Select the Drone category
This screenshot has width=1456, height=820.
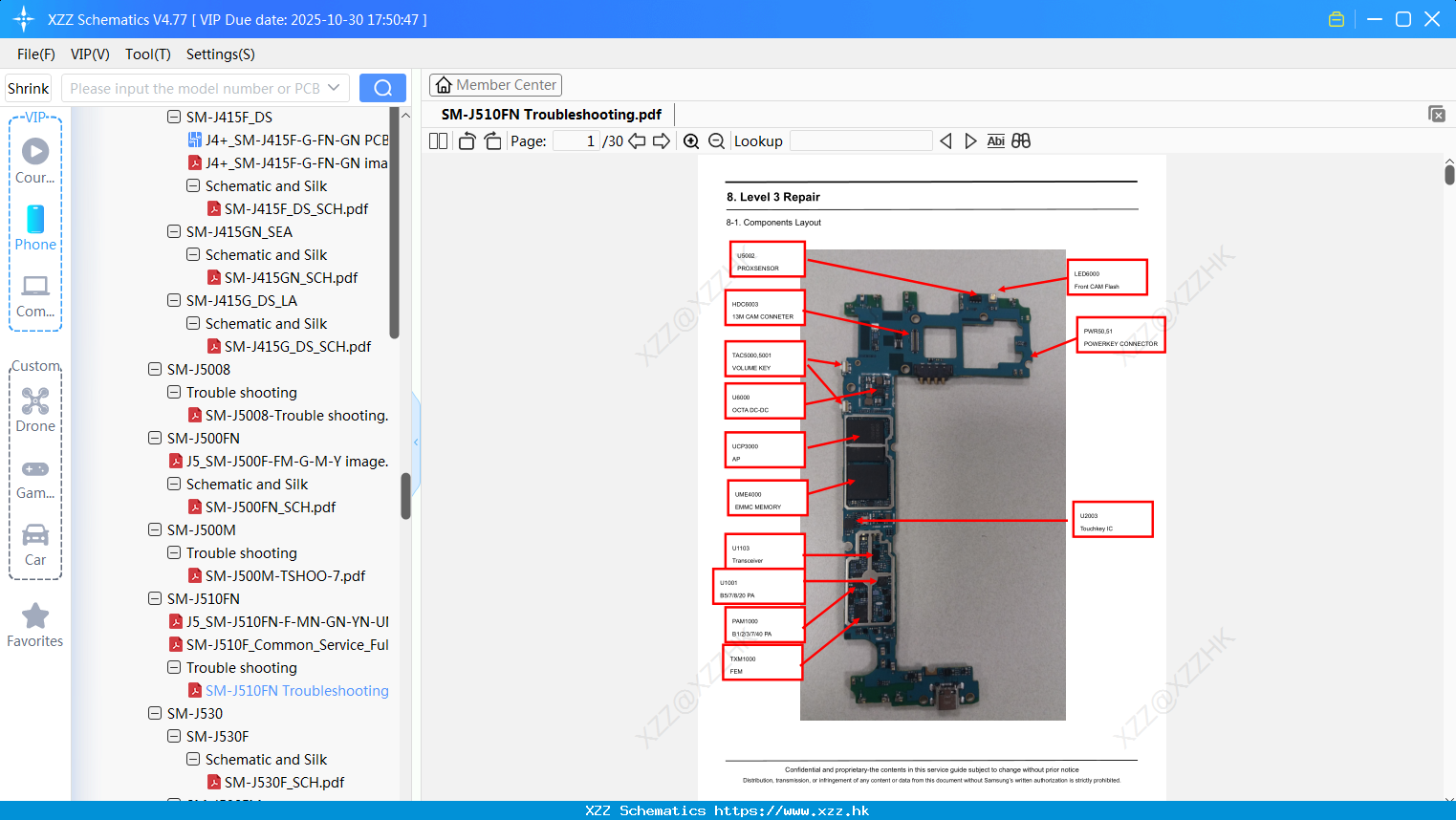pos(35,409)
